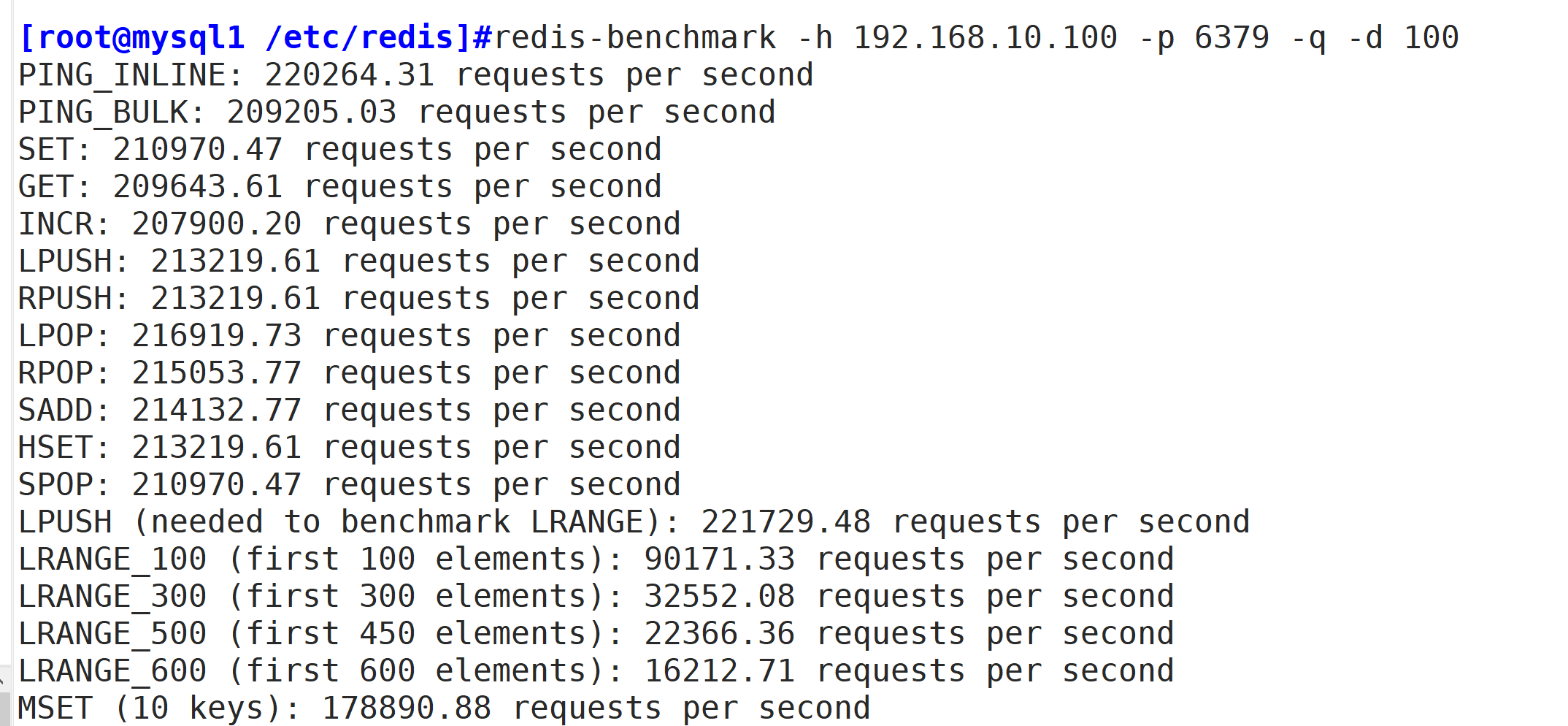Screen dimensions: 1568x726
Task: Click the LPUSH needed to benchmark LRANGE line
Action: [x=634, y=522]
